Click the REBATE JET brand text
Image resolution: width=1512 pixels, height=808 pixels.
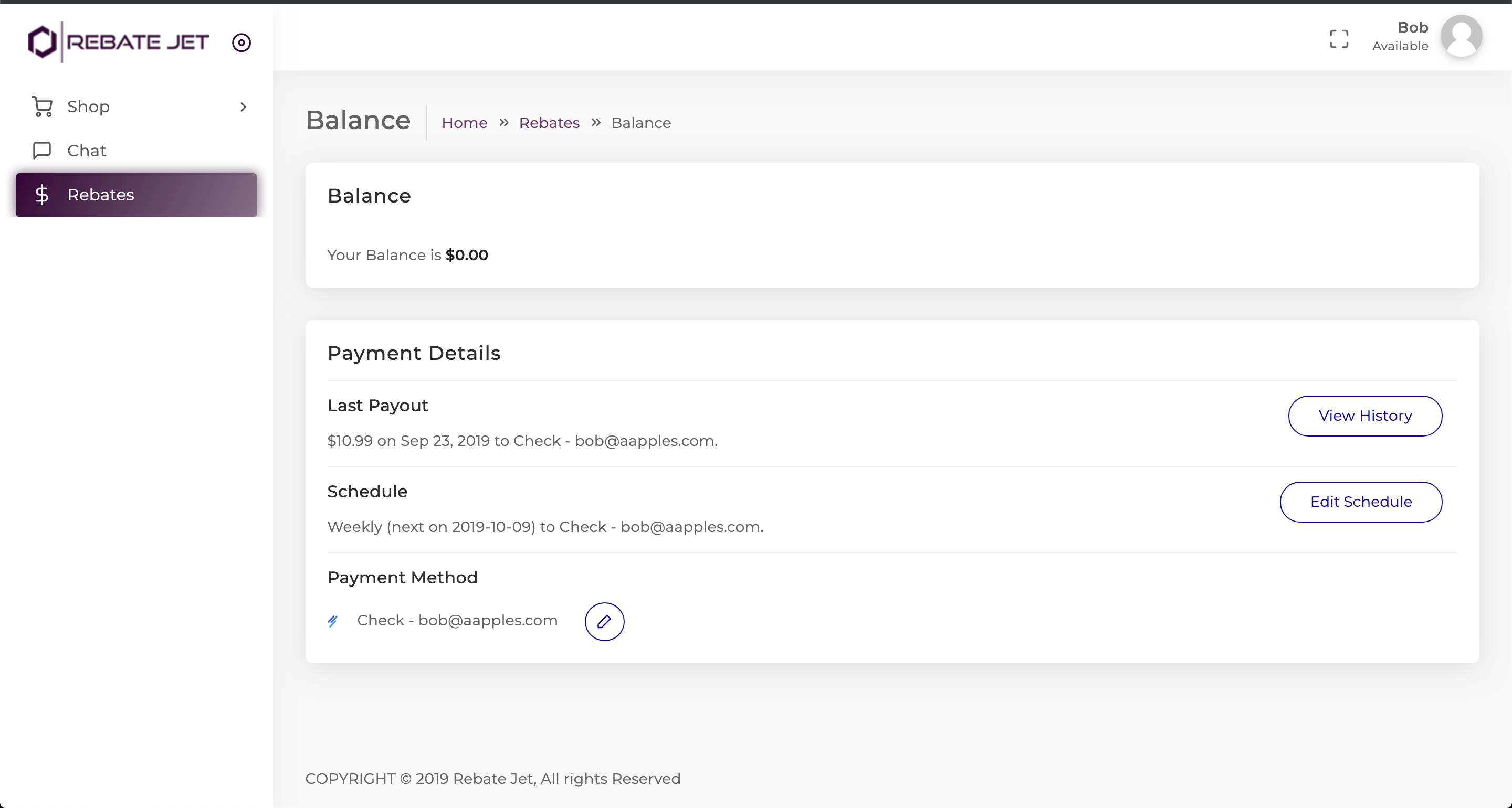(x=138, y=42)
